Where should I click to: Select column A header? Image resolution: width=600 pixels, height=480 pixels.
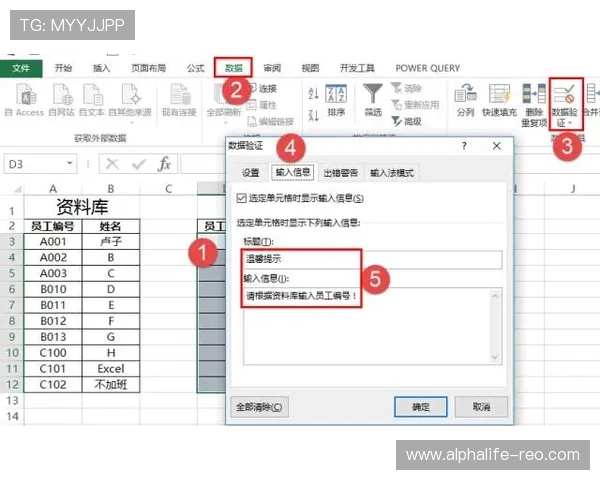pyautogui.click(x=53, y=189)
